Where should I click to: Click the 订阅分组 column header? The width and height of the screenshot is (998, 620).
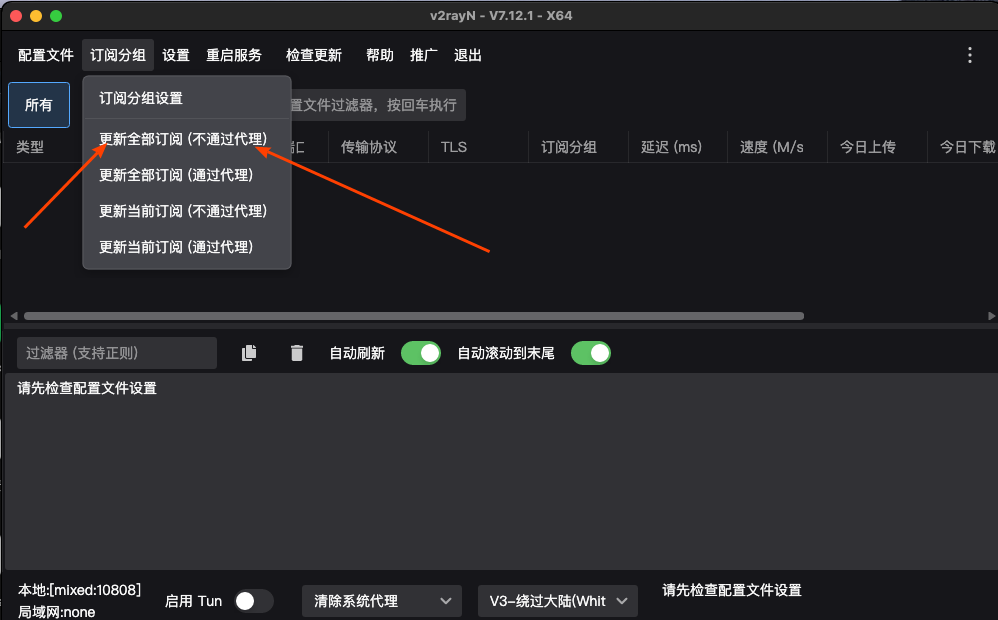(568, 147)
